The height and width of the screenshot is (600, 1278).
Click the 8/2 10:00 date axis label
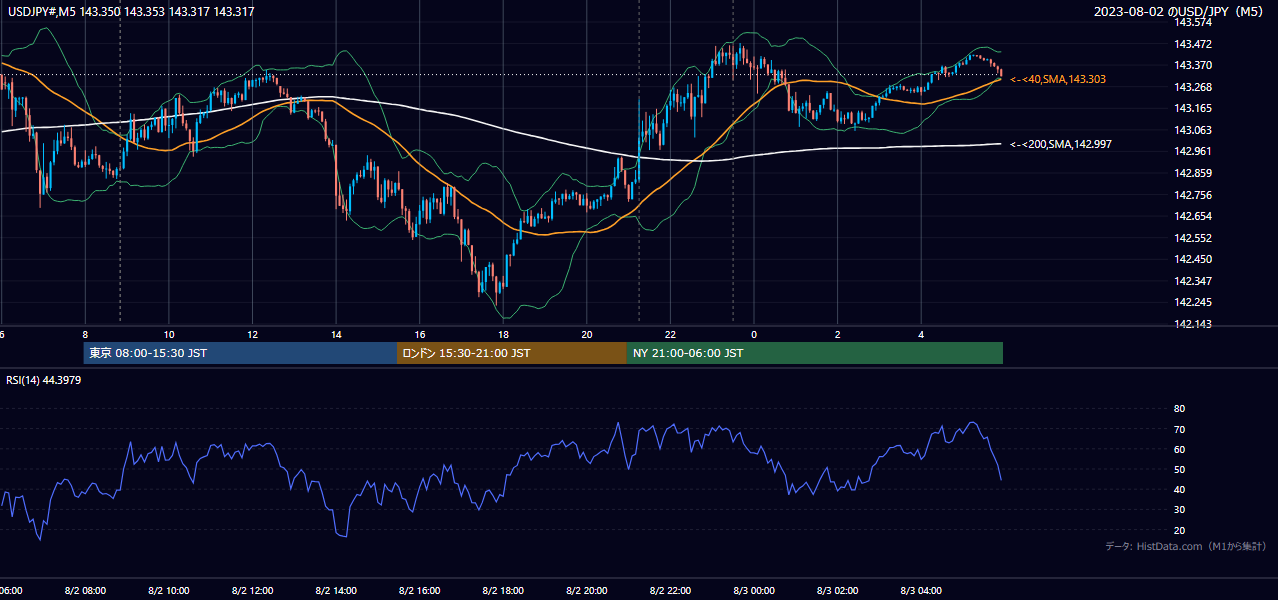pyautogui.click(x=169, y=591)
